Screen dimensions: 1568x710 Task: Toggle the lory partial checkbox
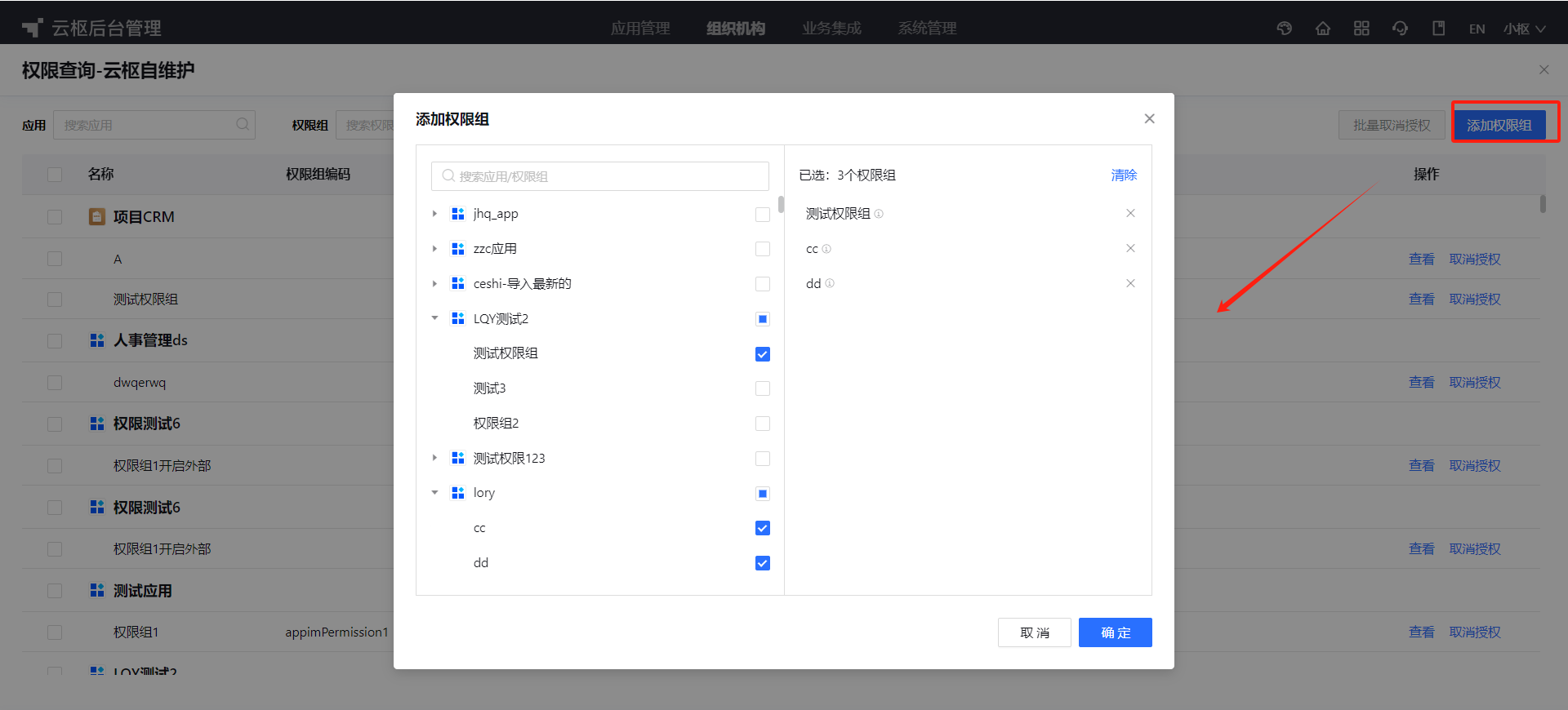tap(763, 494)
